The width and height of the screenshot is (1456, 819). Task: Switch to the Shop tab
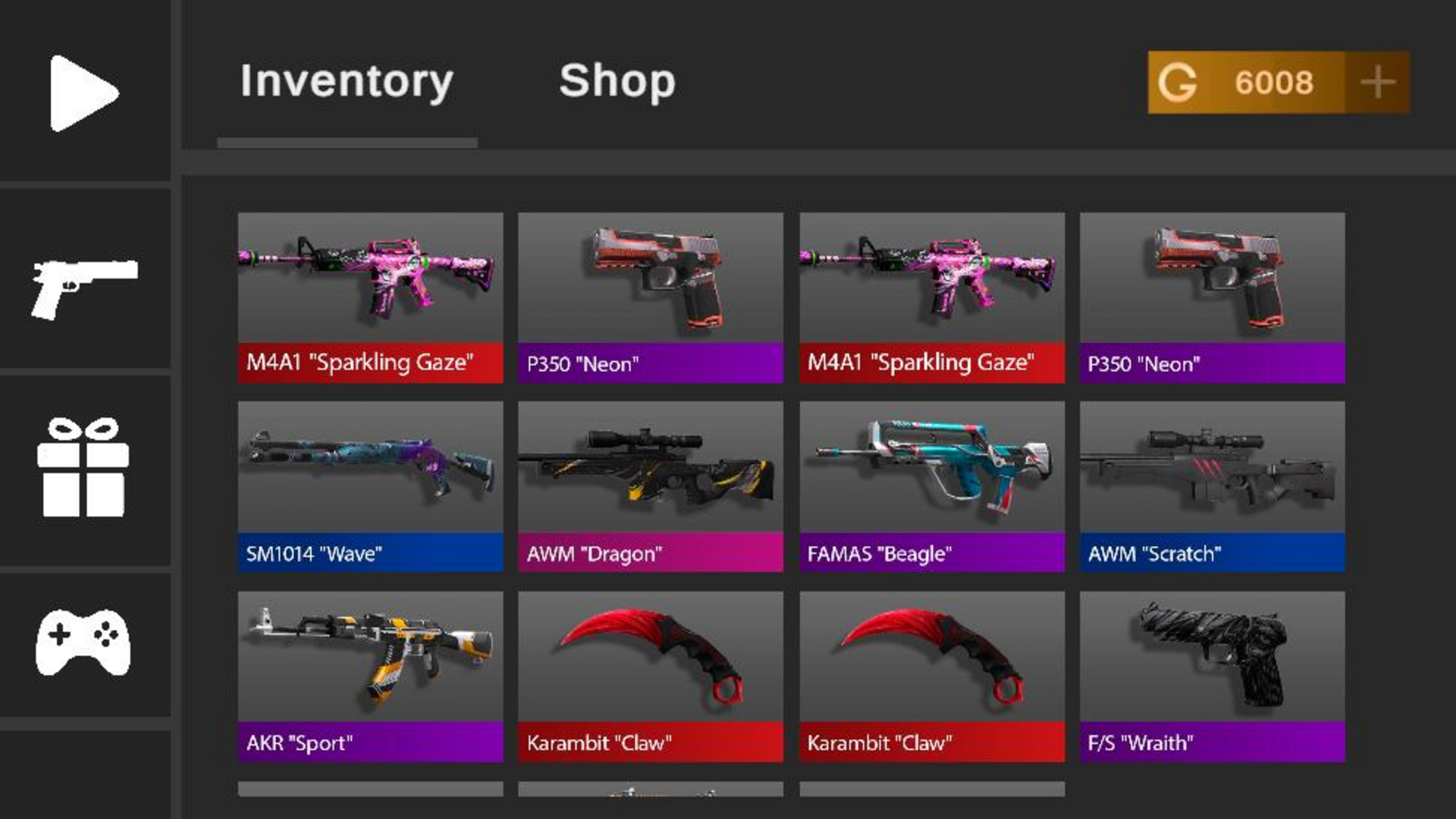tap(617, 80)
